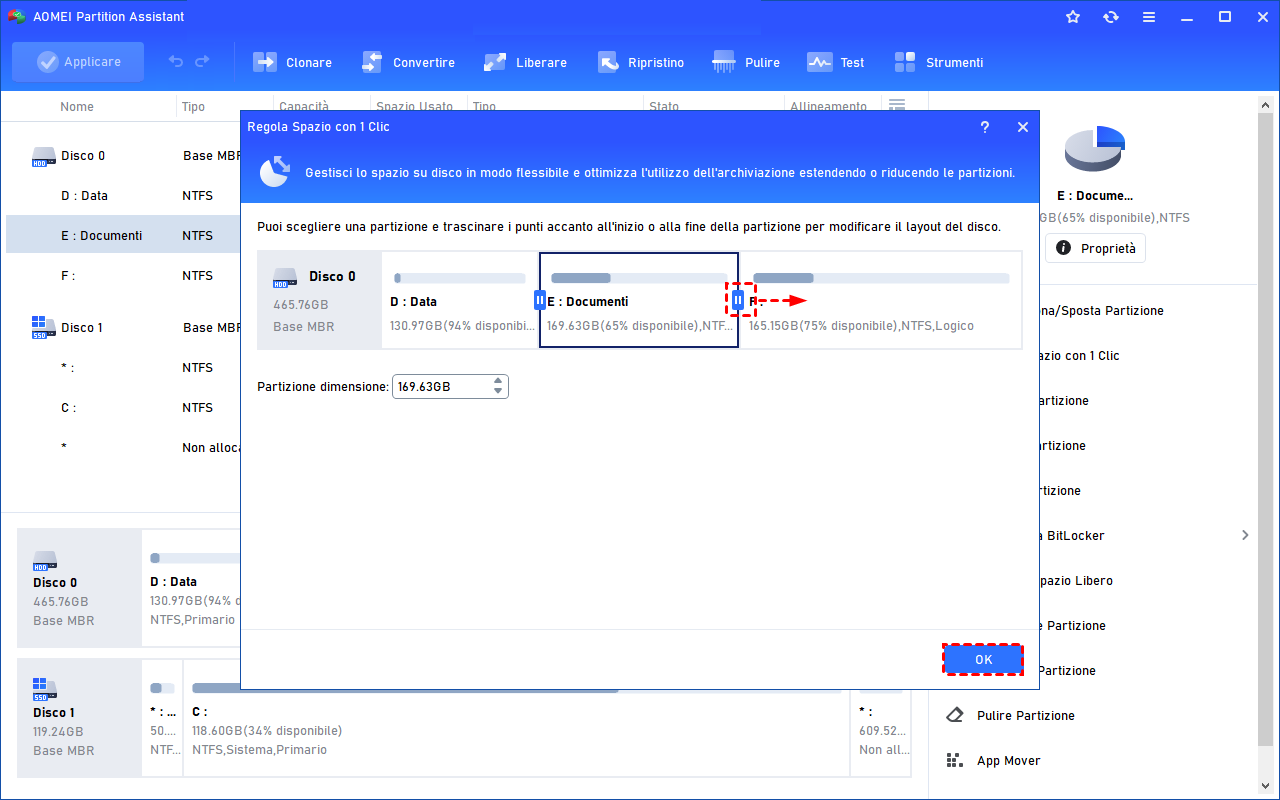
Task: Click the pie chart disk icon in right panel
Action: click(1095, 150)
